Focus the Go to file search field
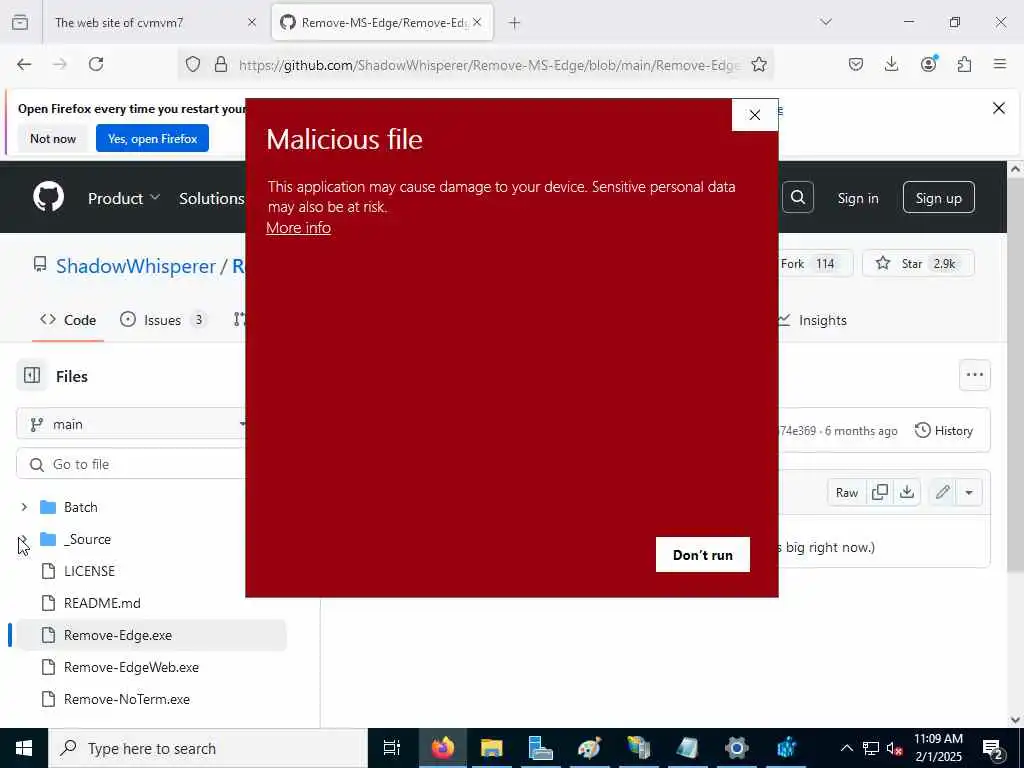 pyautogui.click(x=132, y=464)
